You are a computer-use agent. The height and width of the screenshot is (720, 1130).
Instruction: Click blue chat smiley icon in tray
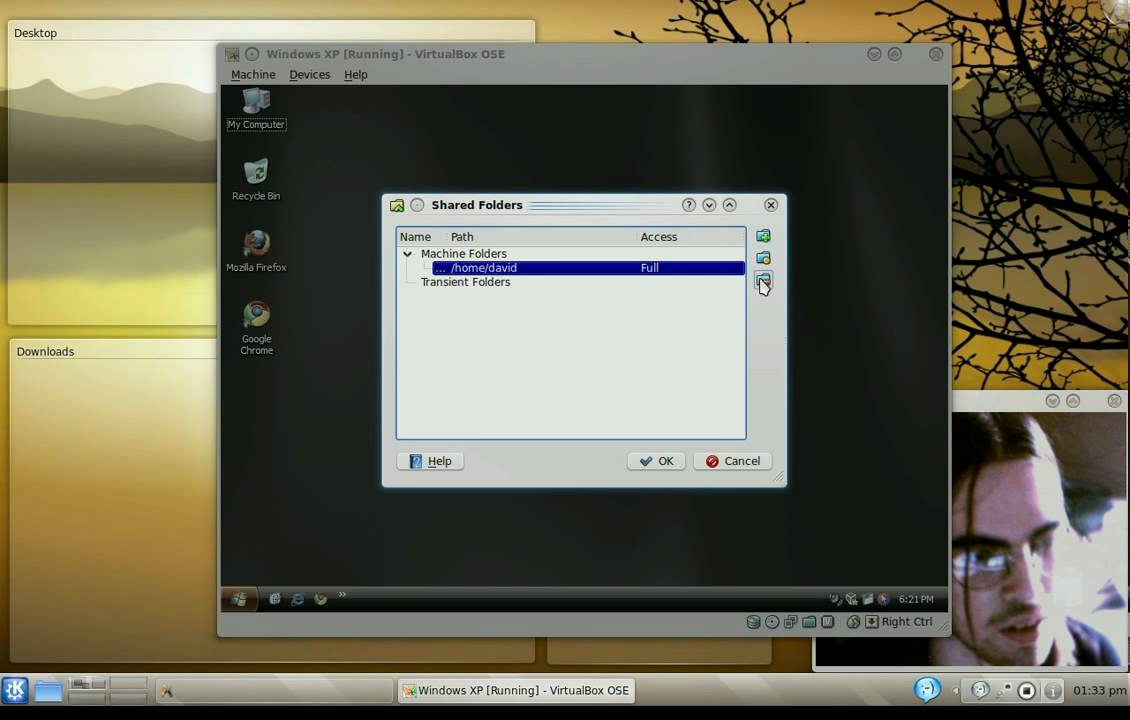[x=927, y=690]
